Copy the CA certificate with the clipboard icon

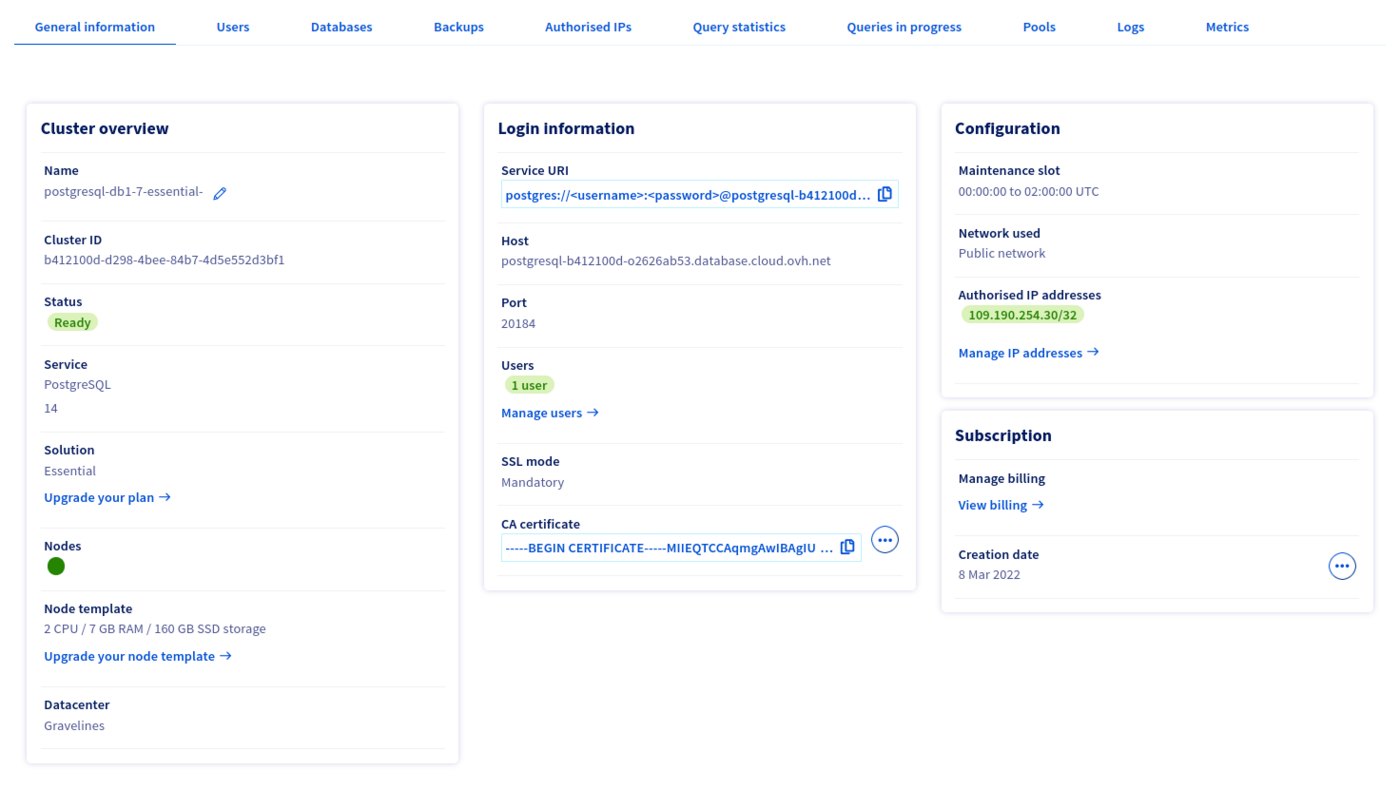tap(848, 547)
